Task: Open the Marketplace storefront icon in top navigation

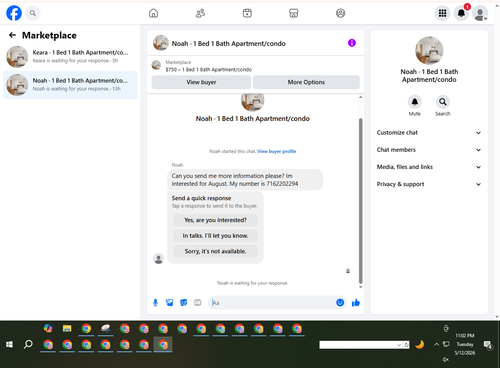Action: tap(294, 13)
